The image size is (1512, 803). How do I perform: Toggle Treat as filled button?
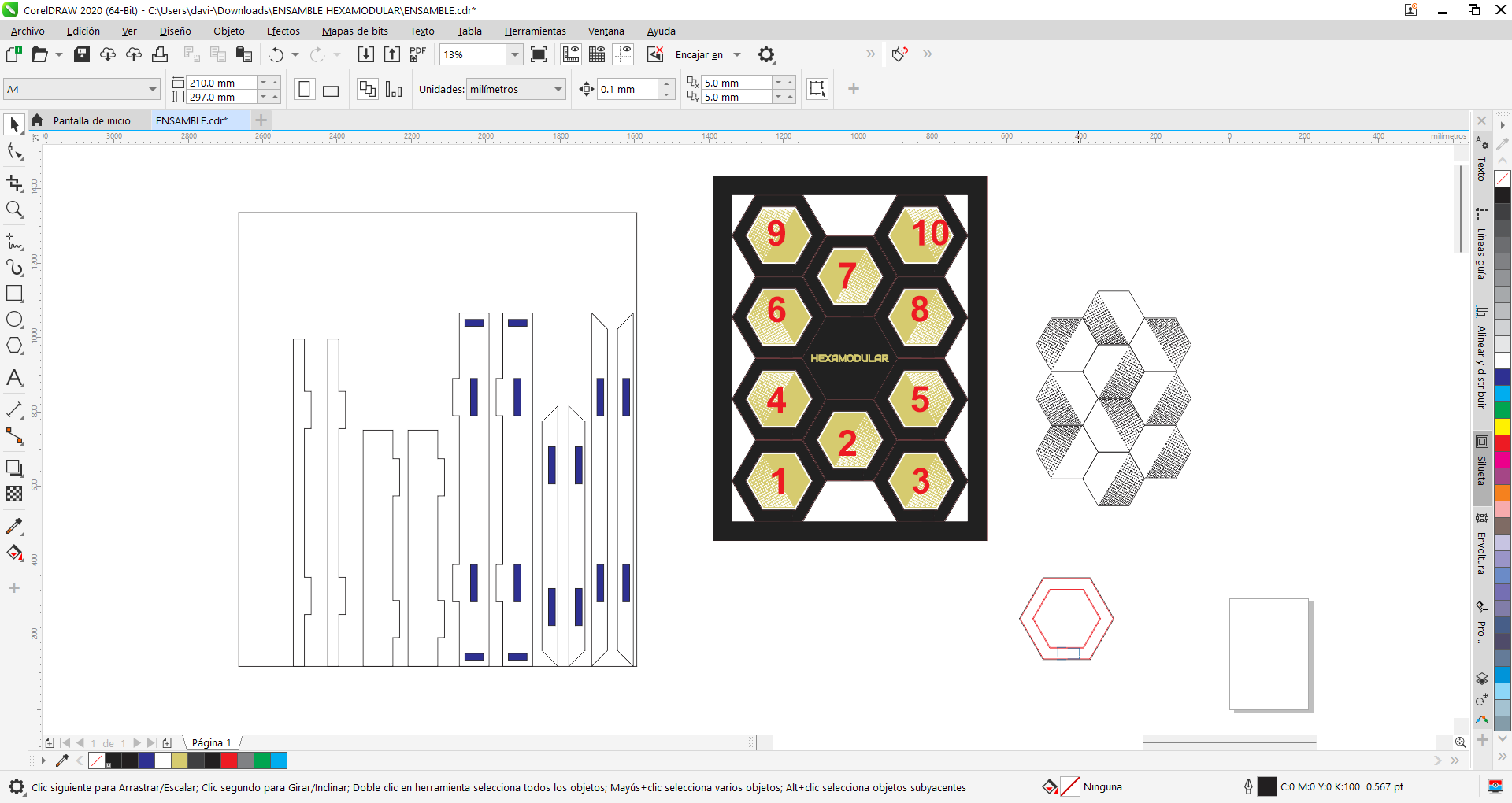[817, 89]
